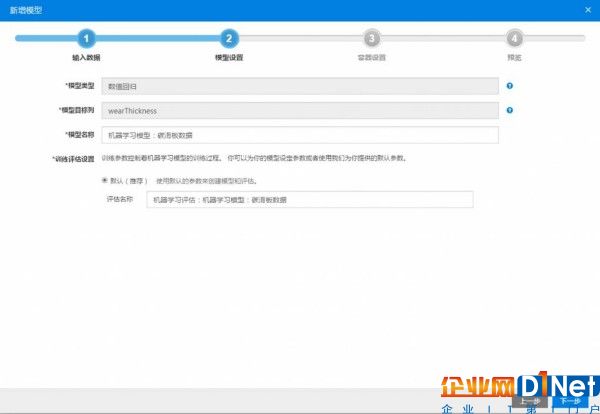
Task: Click the 模型类型 field showing 数值回归
Action: click(300, 86)
